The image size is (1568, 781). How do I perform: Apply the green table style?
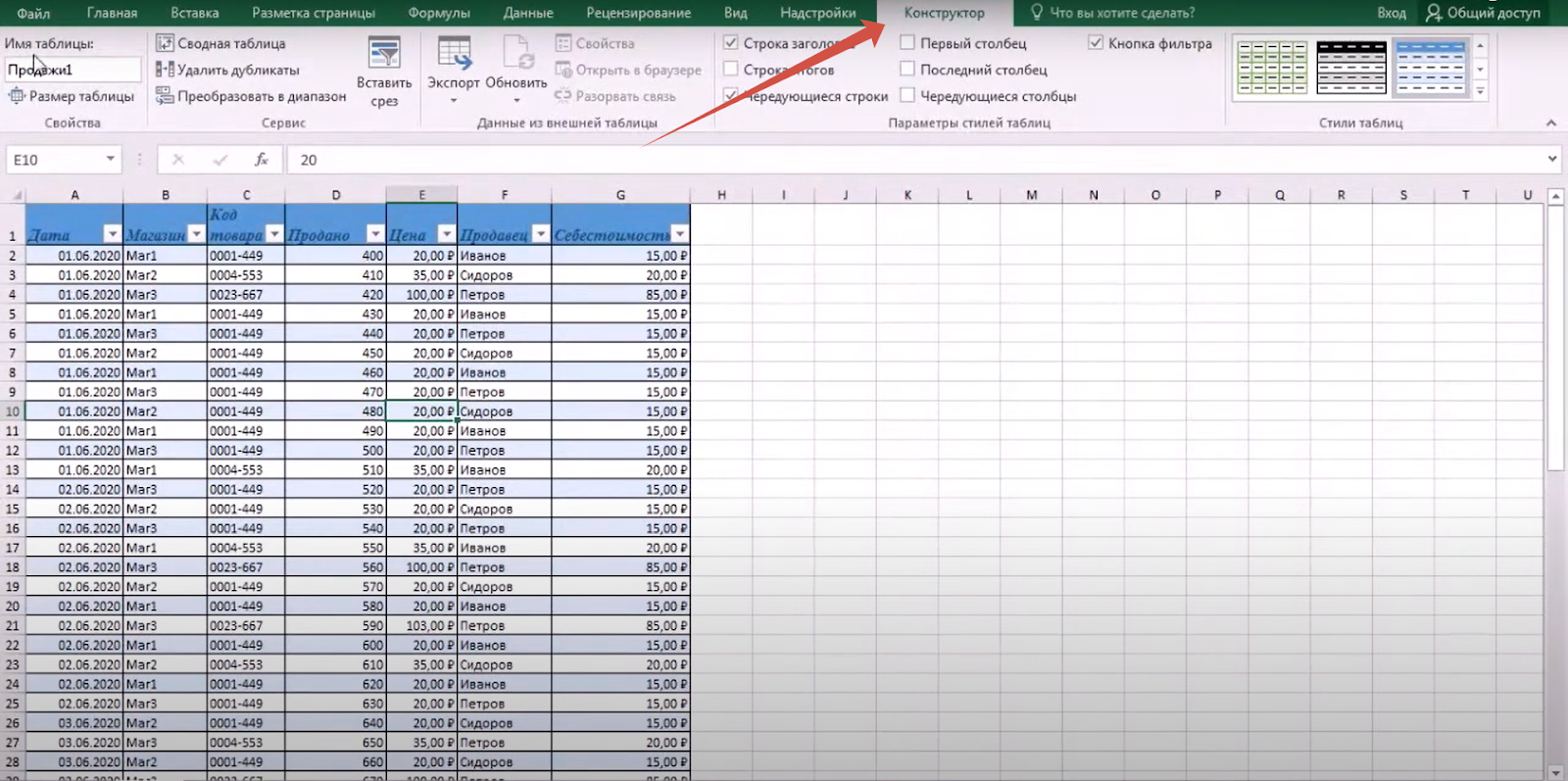(x=1272, y=68)
